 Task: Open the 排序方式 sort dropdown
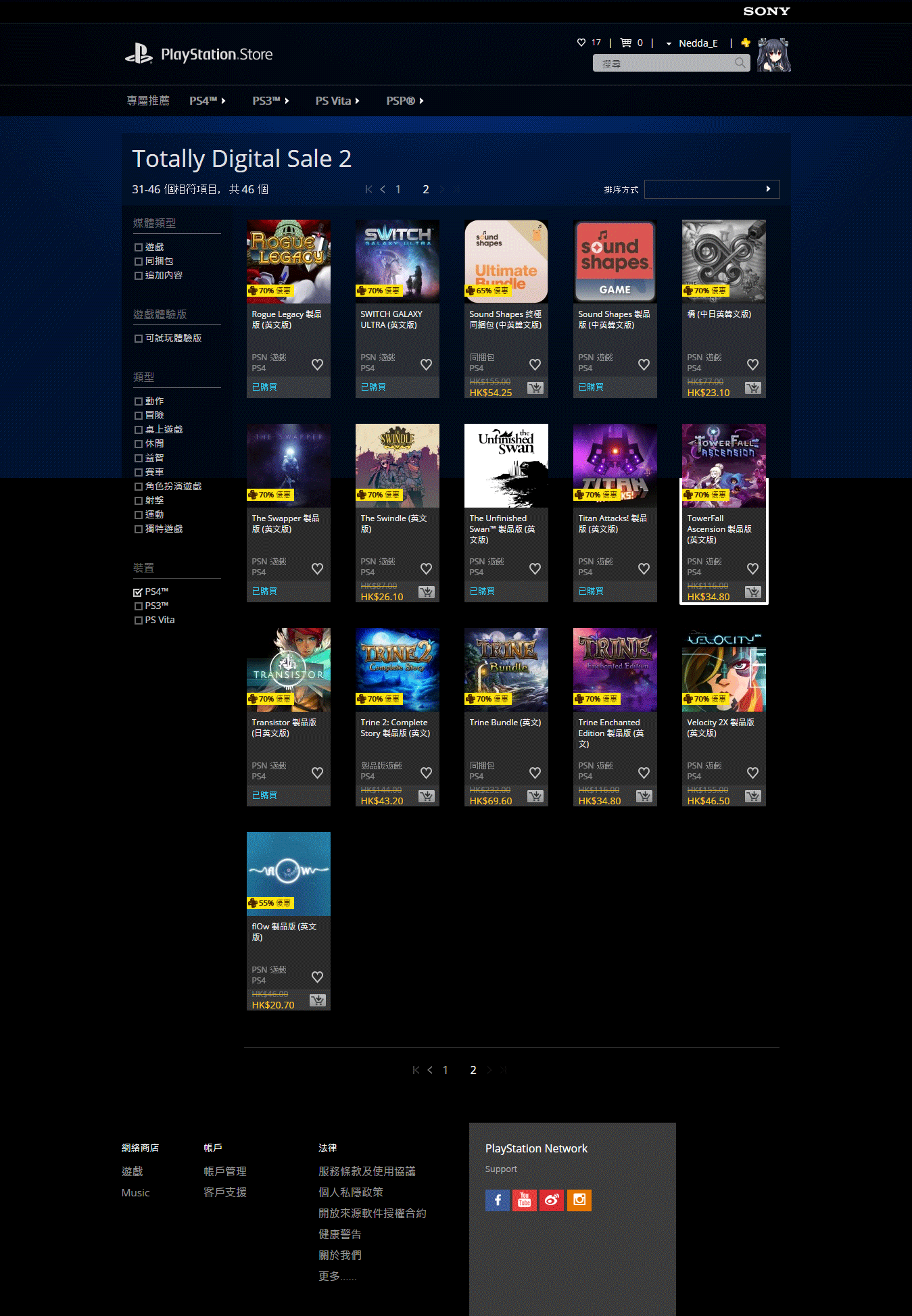[712, 189]
